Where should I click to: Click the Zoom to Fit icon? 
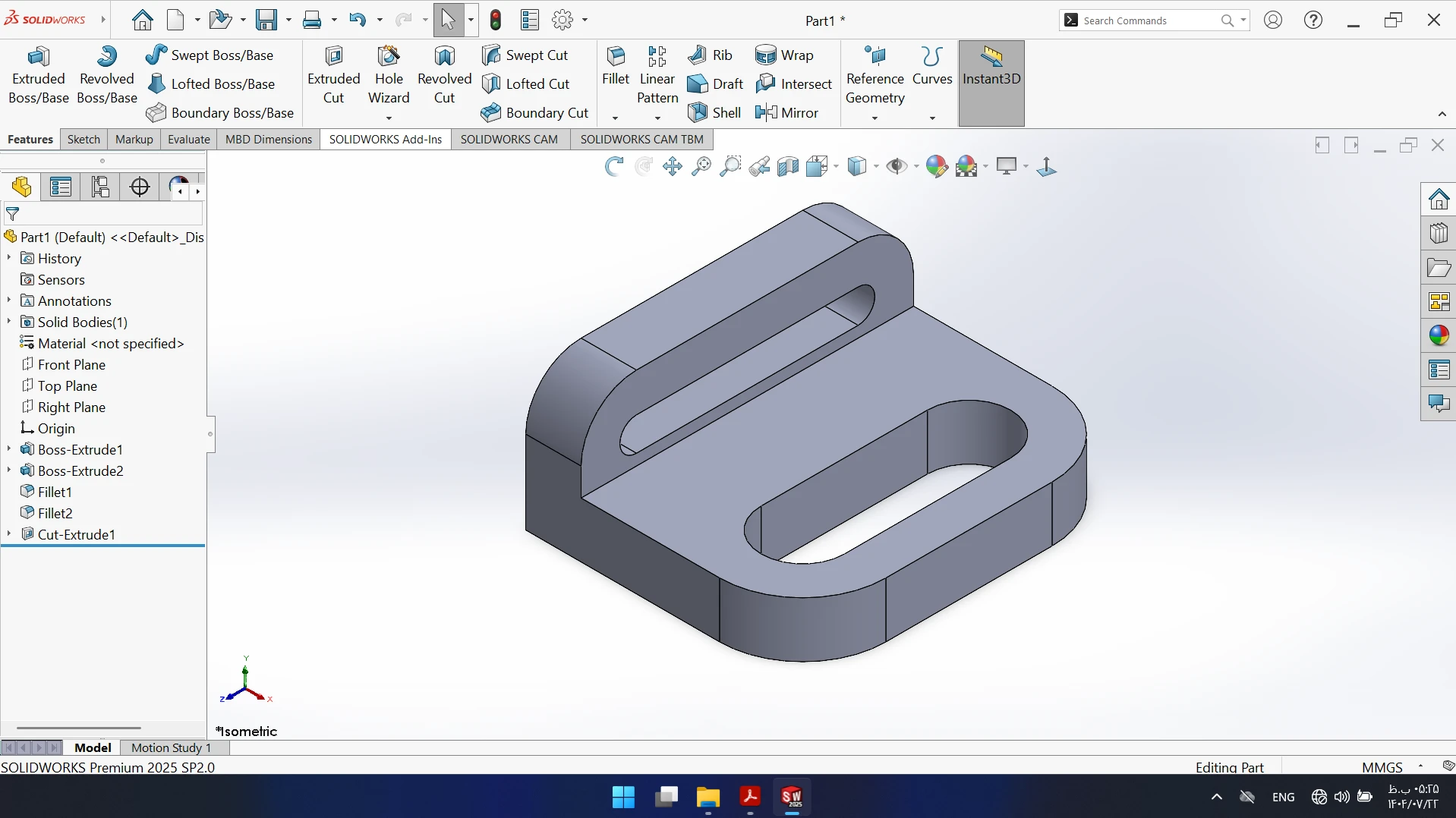[x=701, y=166]
